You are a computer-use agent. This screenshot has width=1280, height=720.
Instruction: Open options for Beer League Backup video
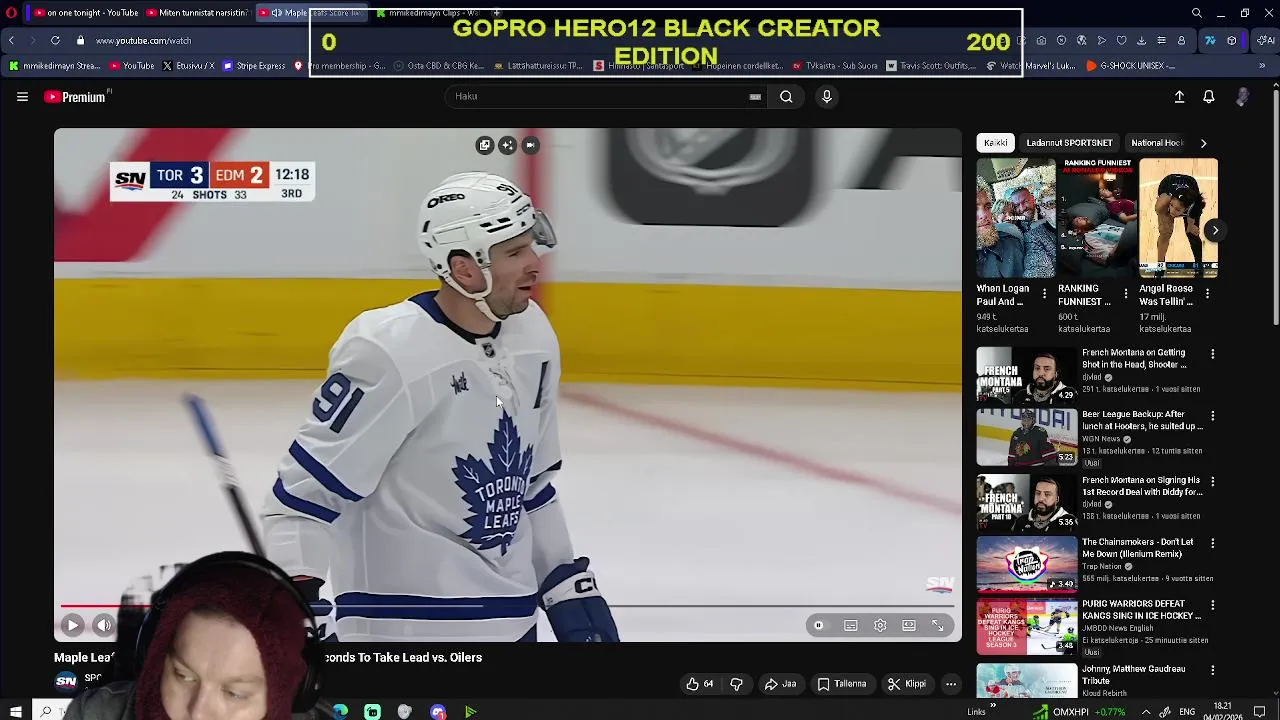(x=1213, y=416)
